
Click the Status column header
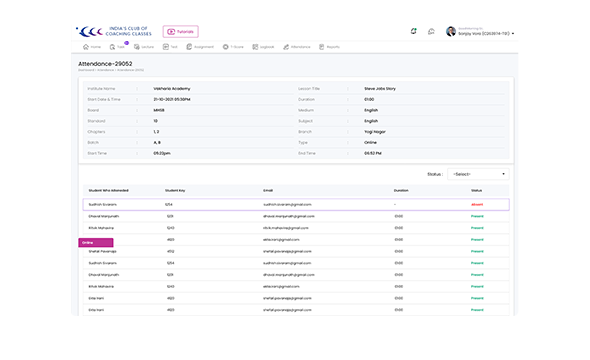(476, 190)
